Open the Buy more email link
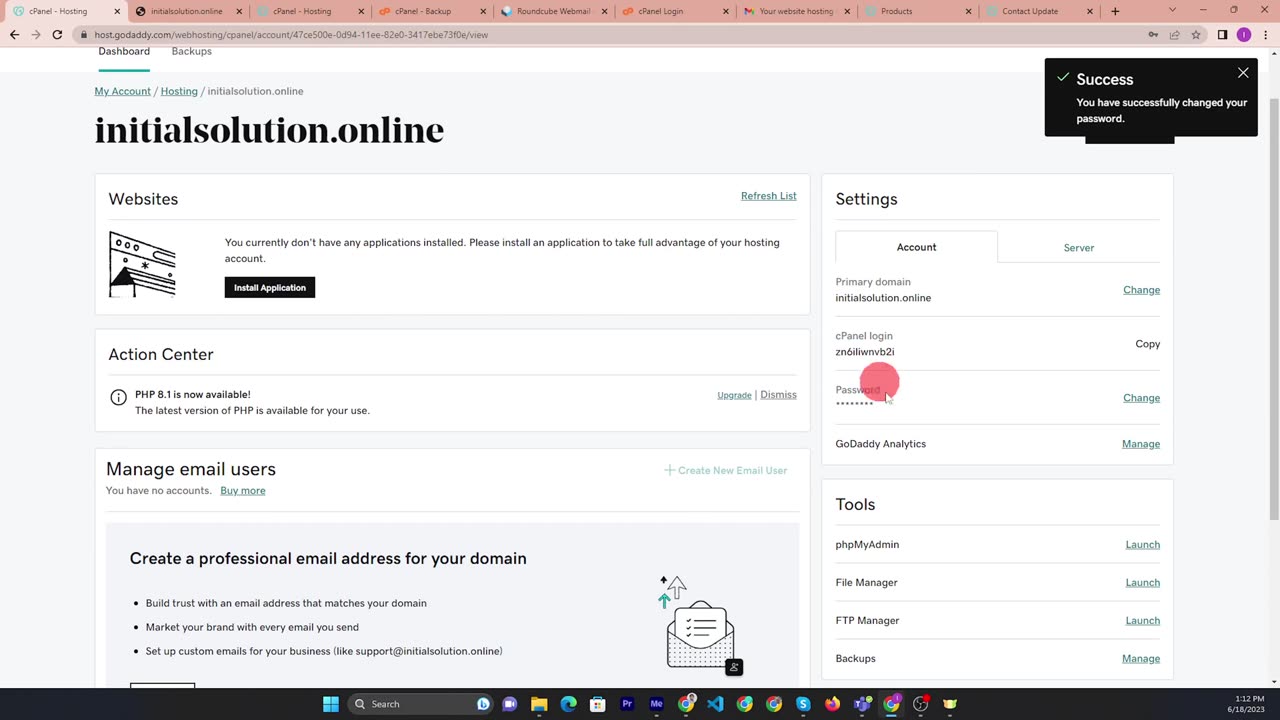Screen dimensions: 1280x720 (243, 491)
